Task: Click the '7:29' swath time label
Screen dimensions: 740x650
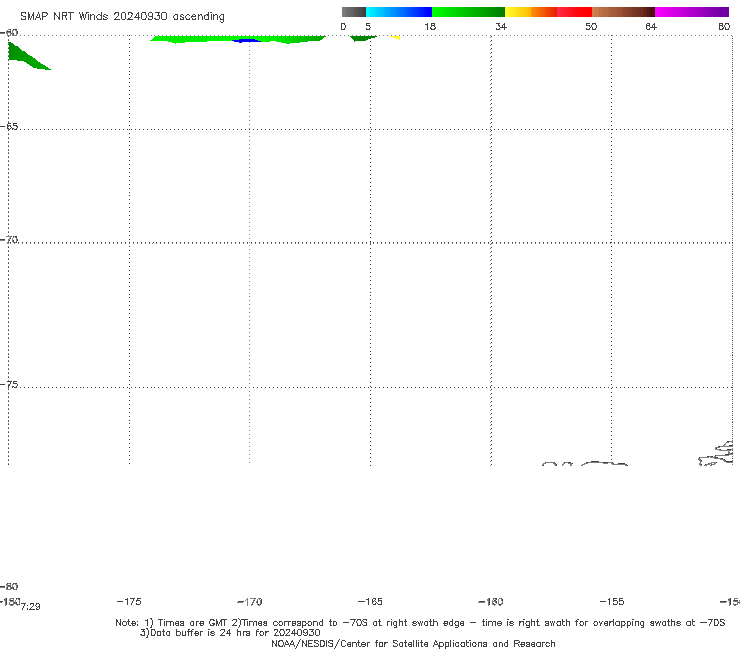Action: point(31,607)
